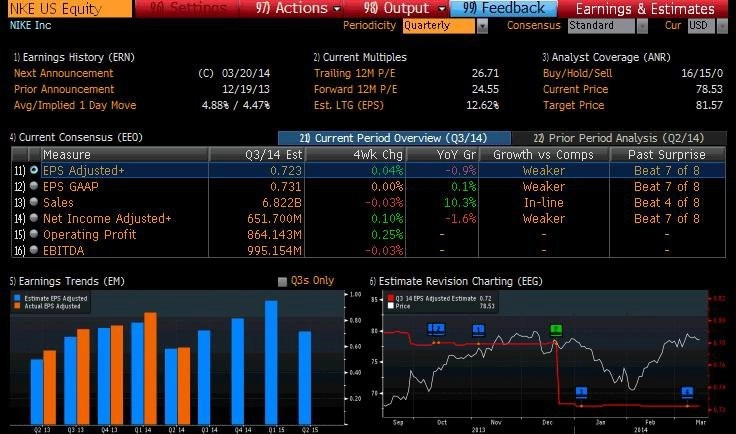This screenshot has height=434, width=736.
Task: Click the Avg/Implied 1 Day Move label
Action: (75, 105)
